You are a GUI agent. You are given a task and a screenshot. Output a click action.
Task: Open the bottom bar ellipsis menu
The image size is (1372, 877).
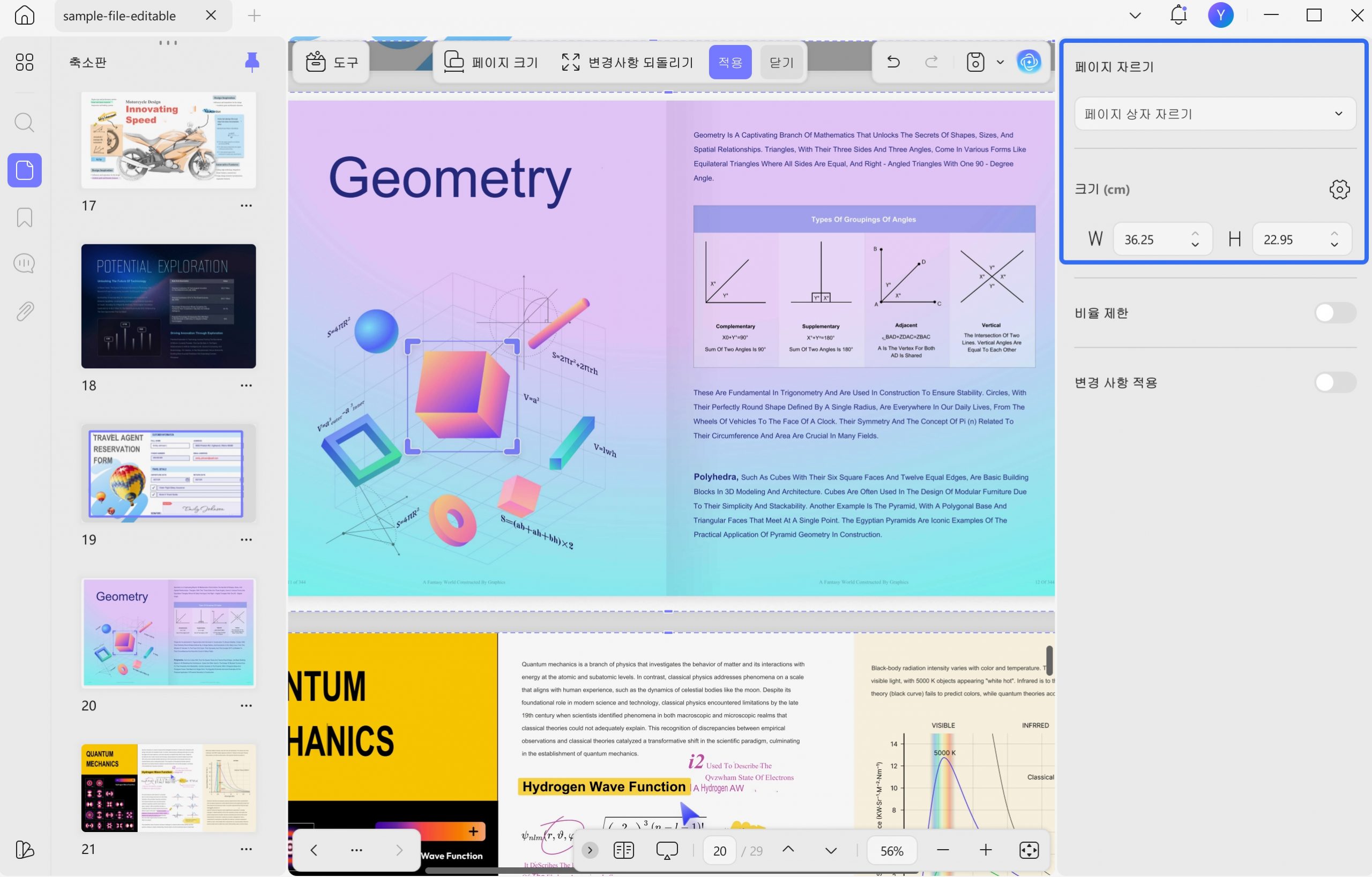(357, 850)
